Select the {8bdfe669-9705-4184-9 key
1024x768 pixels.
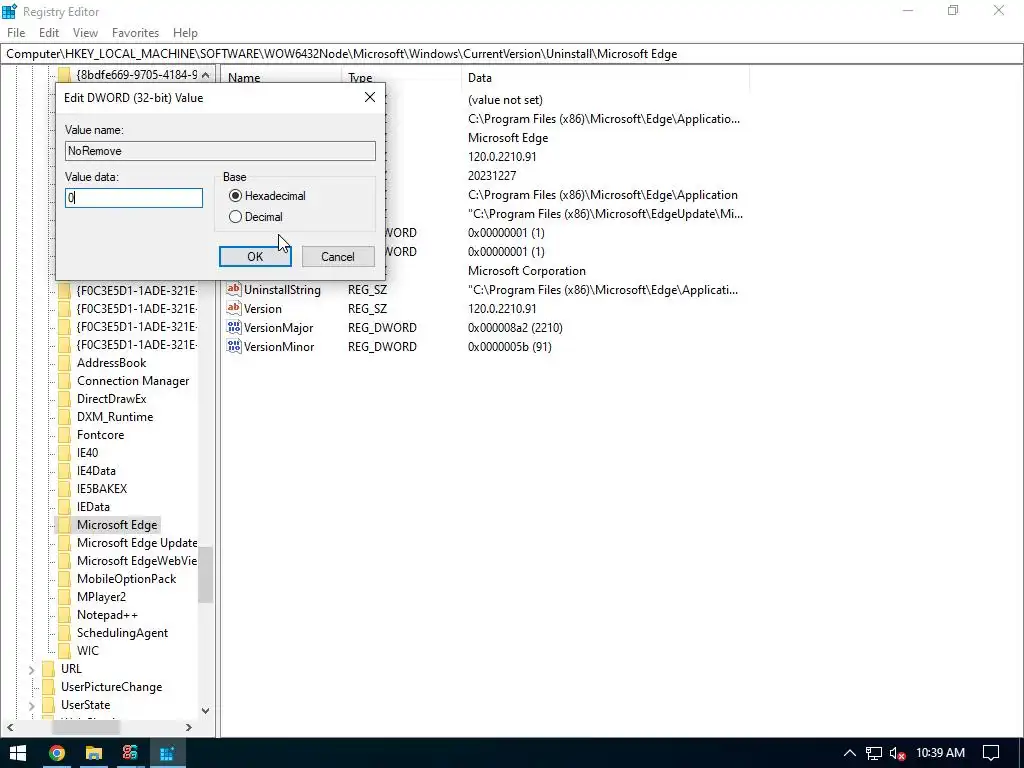[x=136, y=74]
